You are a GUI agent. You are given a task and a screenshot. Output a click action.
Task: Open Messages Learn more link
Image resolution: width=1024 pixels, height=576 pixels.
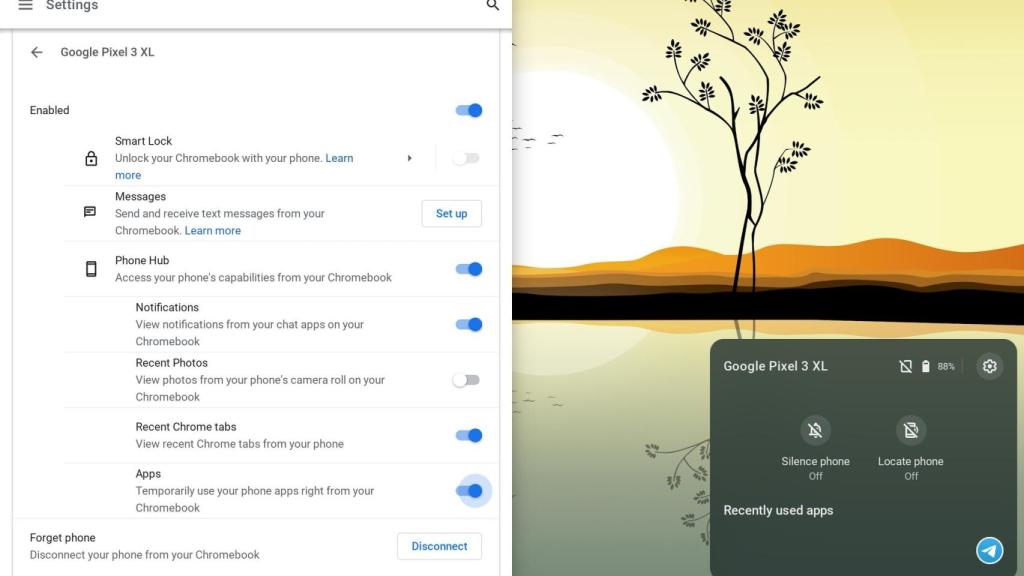212,231
